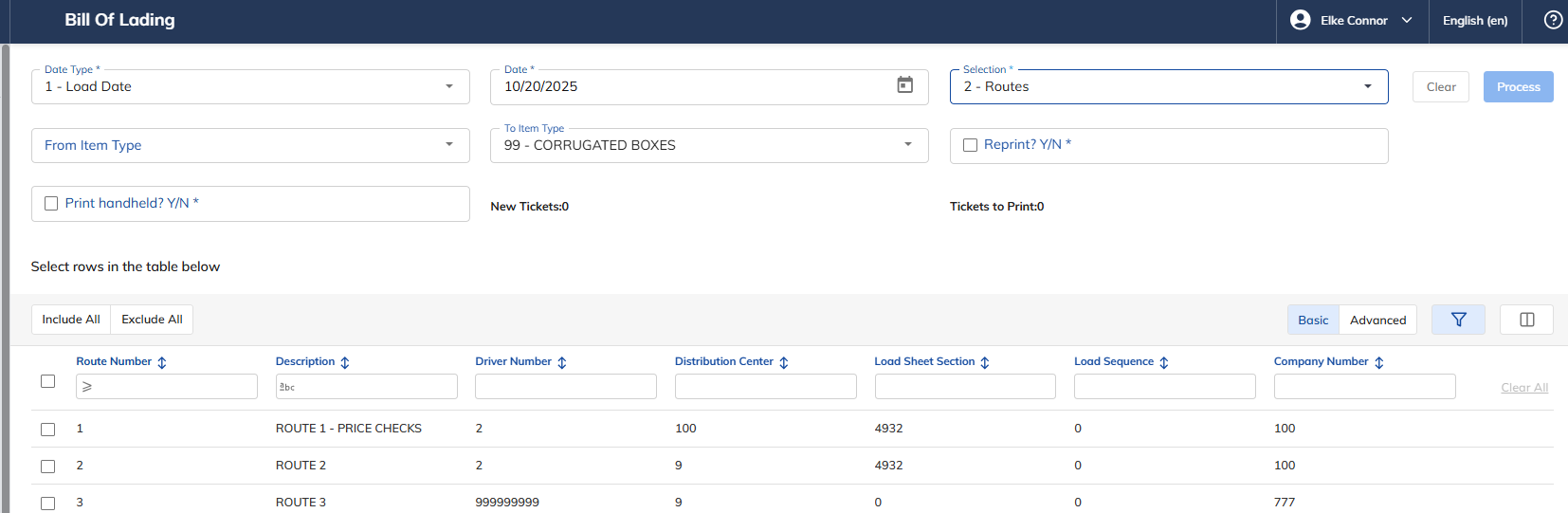Select the row checkbox for ROUTE 2
The height and width of the screenshot is (513, 1568).
[47, 467]
